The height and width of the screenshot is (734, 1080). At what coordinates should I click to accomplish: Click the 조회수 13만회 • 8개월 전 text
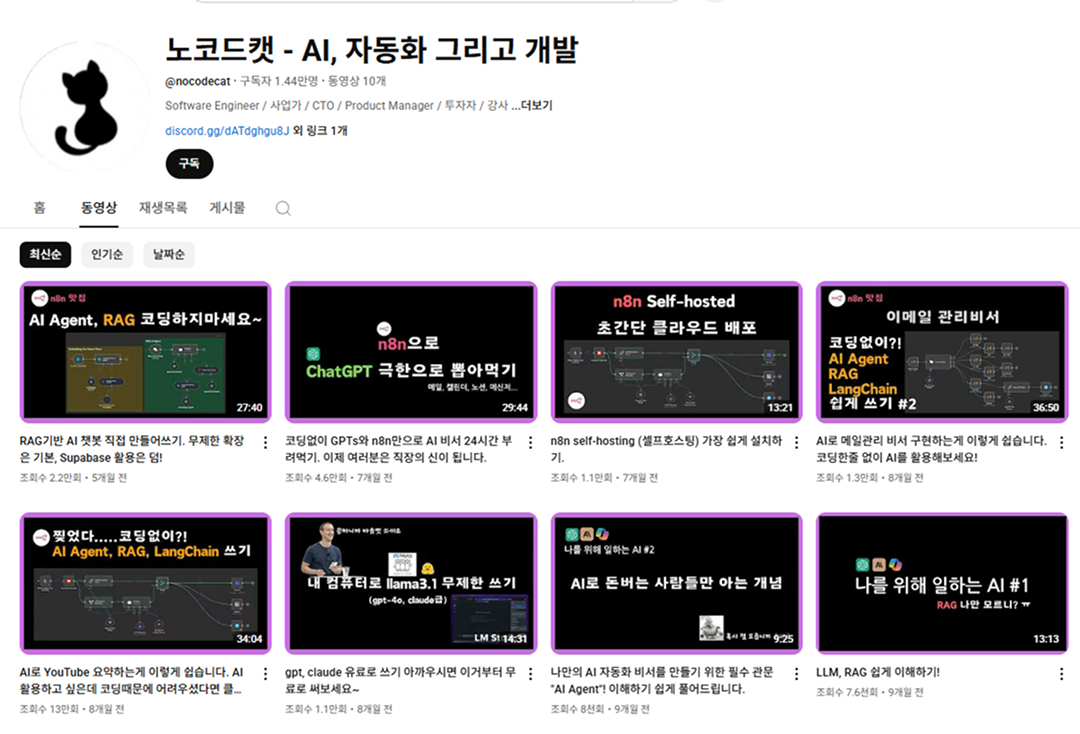click(x=72, y=709)
